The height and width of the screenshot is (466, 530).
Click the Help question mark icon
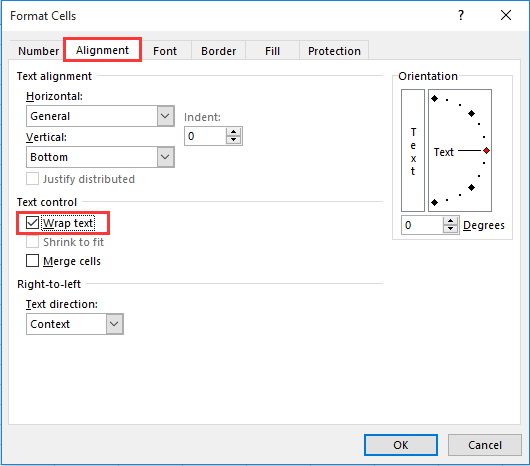tap(461, 15)
